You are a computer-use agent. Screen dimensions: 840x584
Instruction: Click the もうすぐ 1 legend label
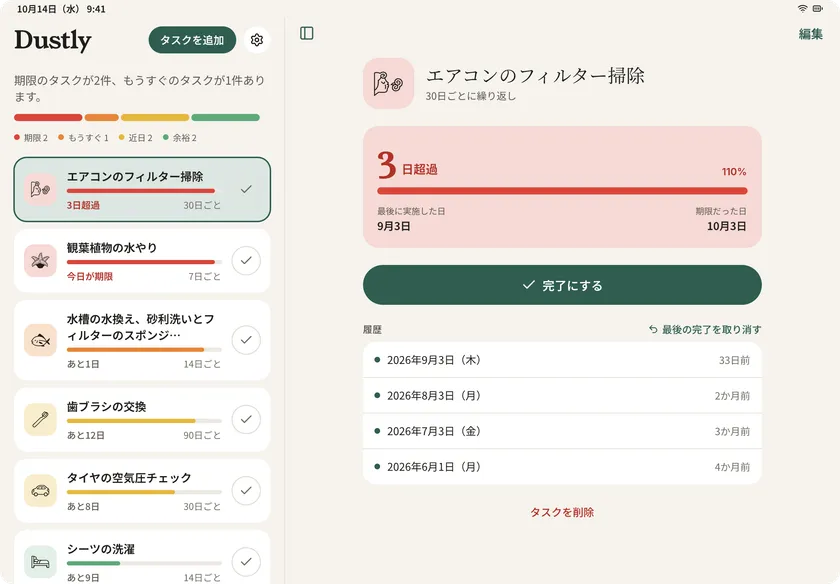(84, 138)
